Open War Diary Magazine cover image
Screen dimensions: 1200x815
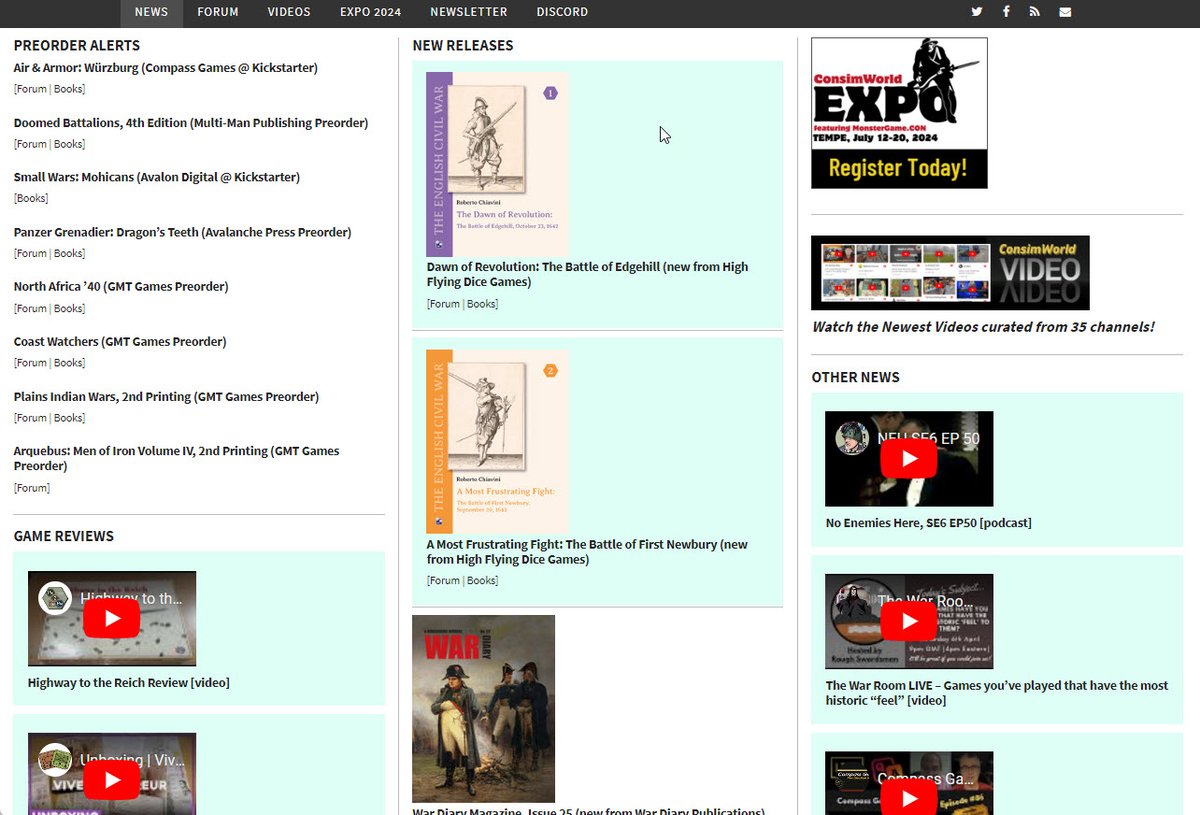point(483,708)
